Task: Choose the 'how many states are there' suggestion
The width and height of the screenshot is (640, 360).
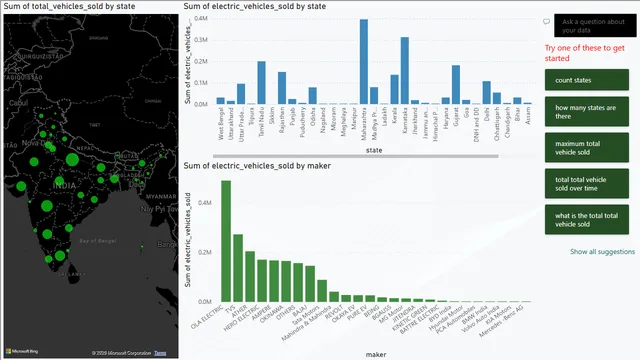Action: click(x=587, y=112)
